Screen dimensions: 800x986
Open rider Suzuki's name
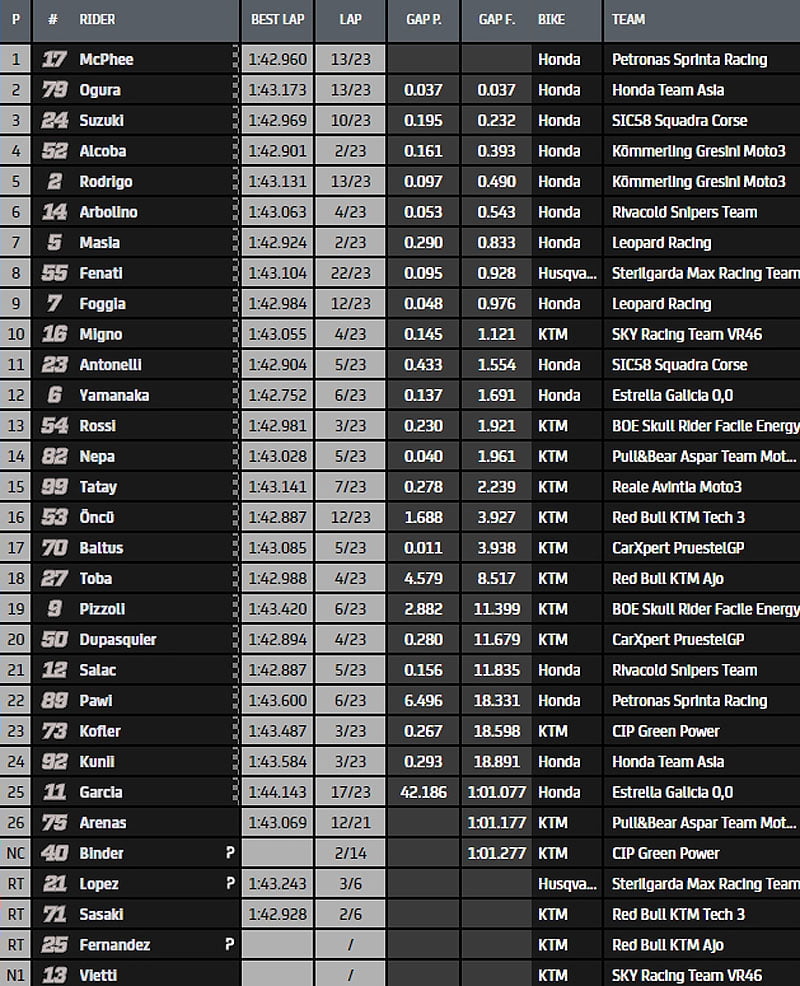100,120
